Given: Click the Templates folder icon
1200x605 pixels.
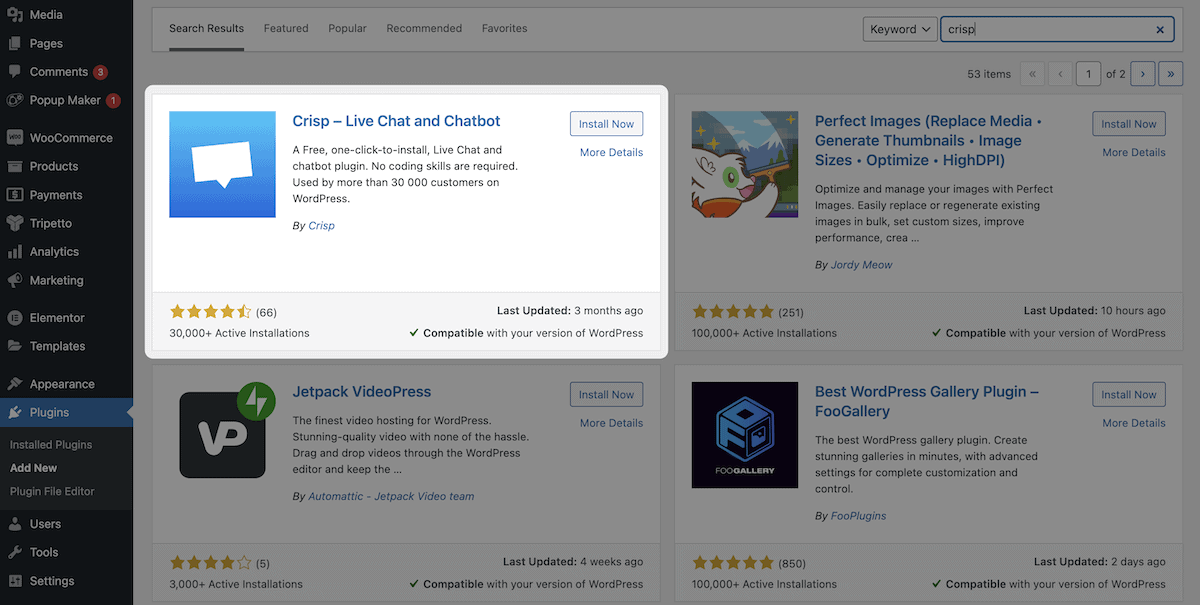Looking at the screenshot, I should pyautogui.click(x=15, y=346).
